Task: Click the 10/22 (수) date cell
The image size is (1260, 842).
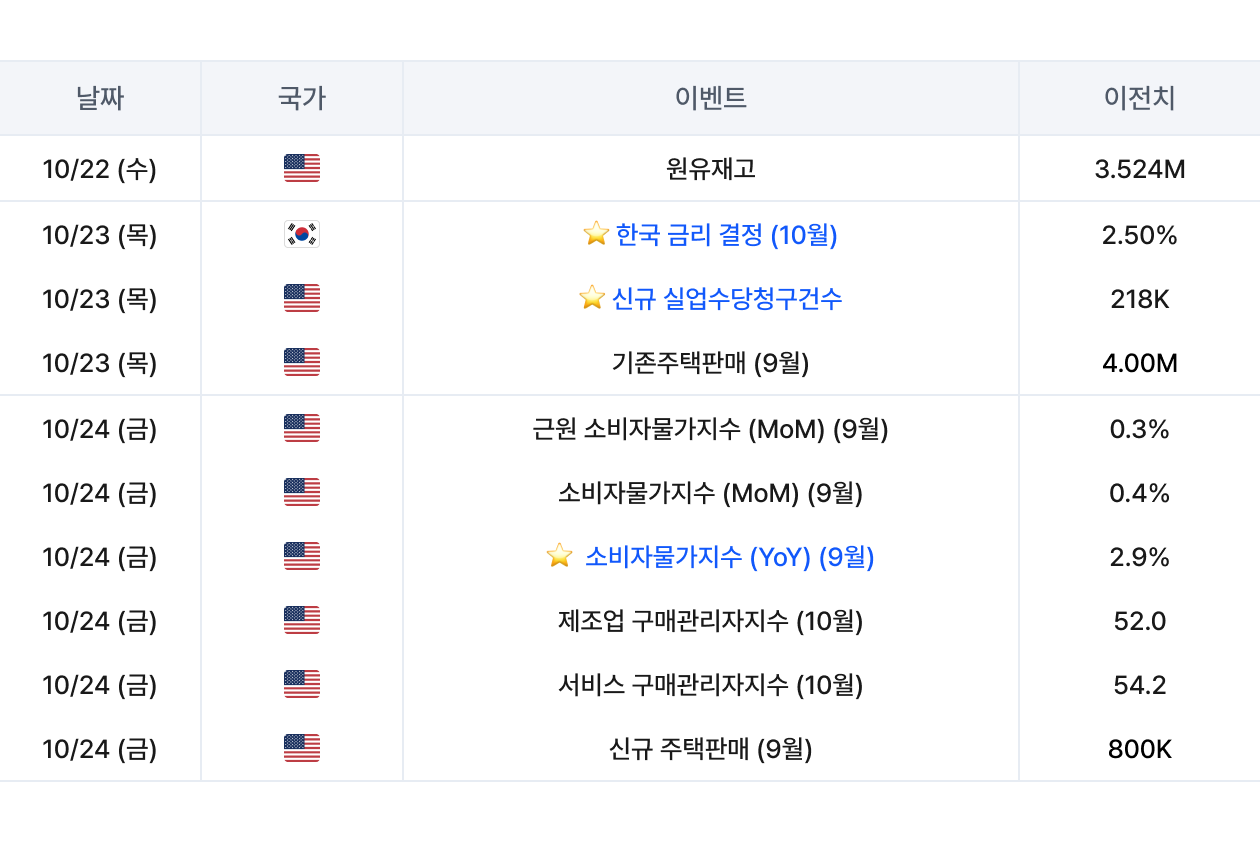Action: [x=100, y=169]
